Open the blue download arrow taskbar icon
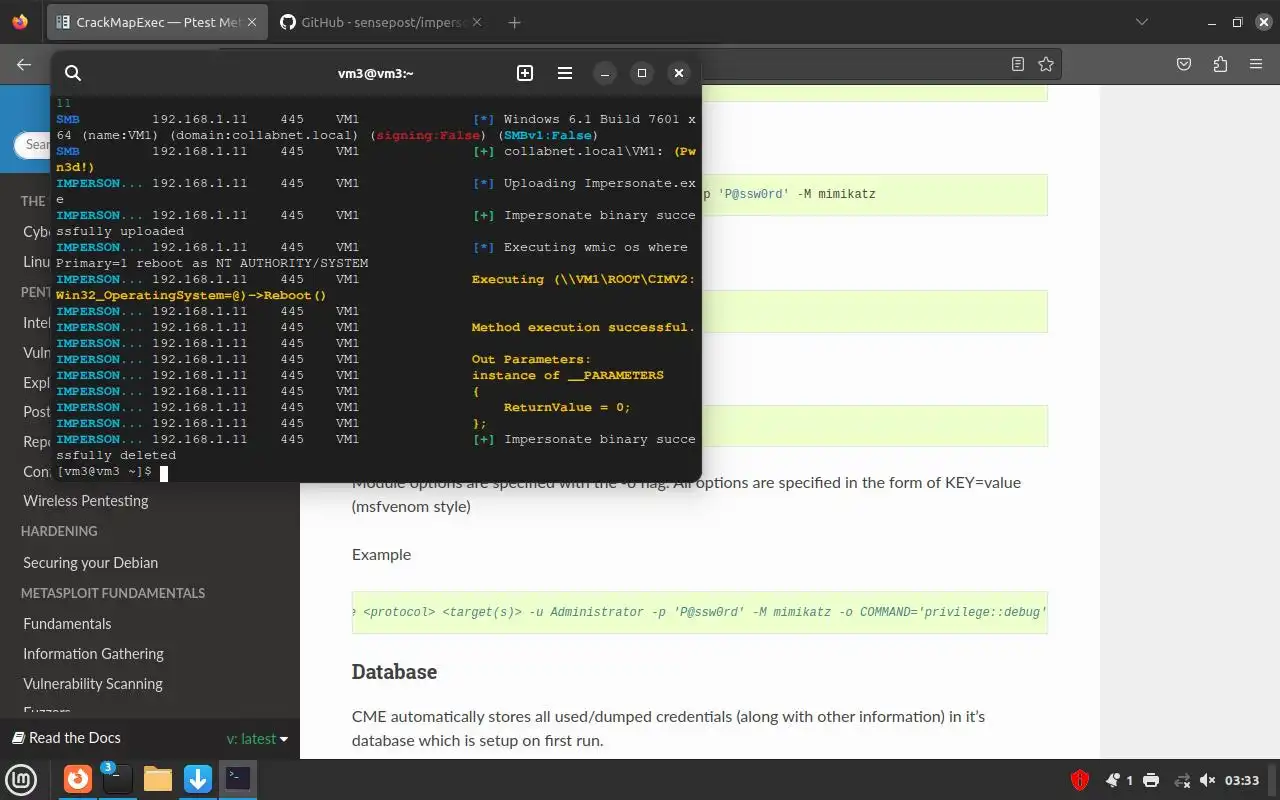Image resolution: width=1280 pixels, height=800 pixels. point(198,779)
